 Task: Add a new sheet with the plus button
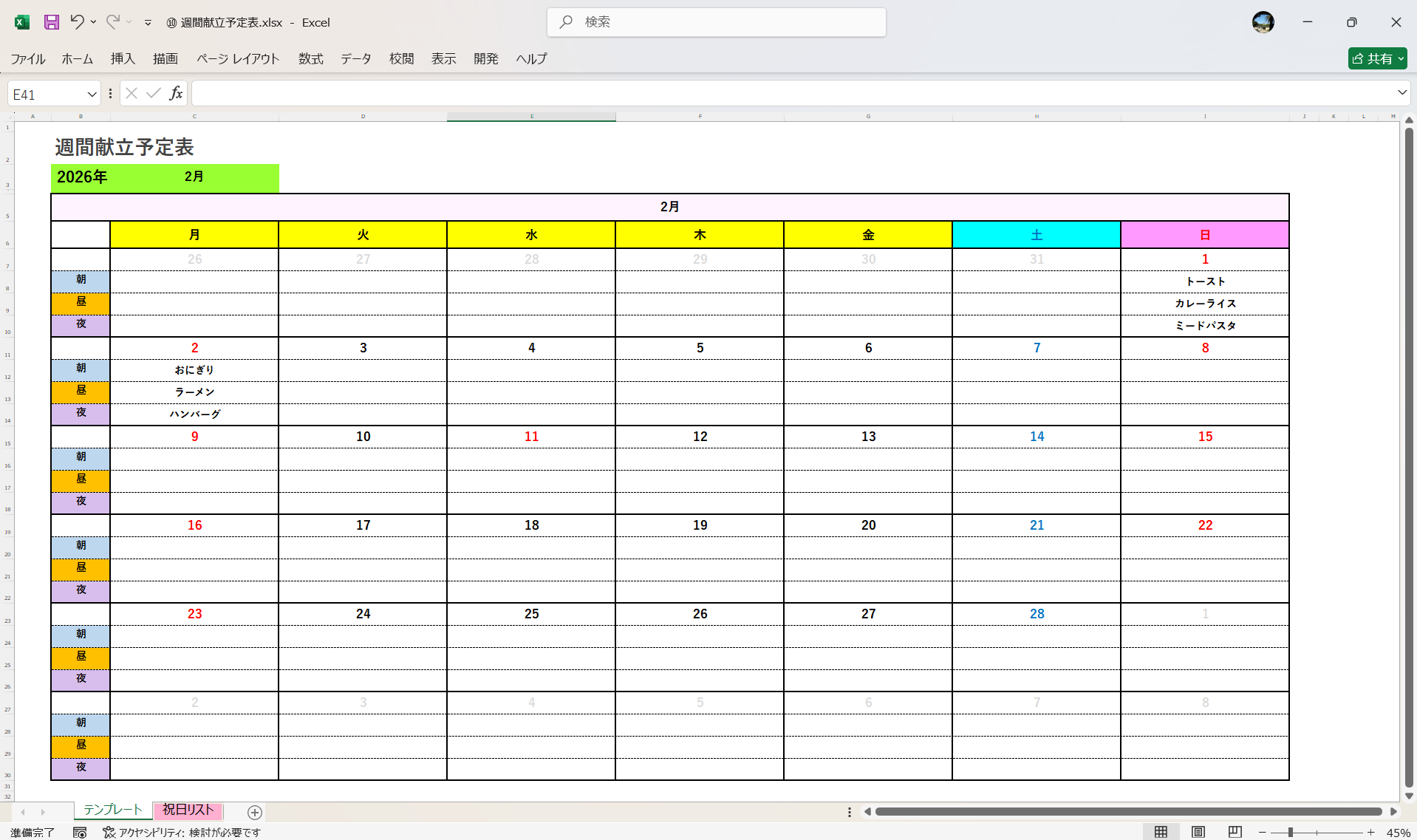pos(254,812)
